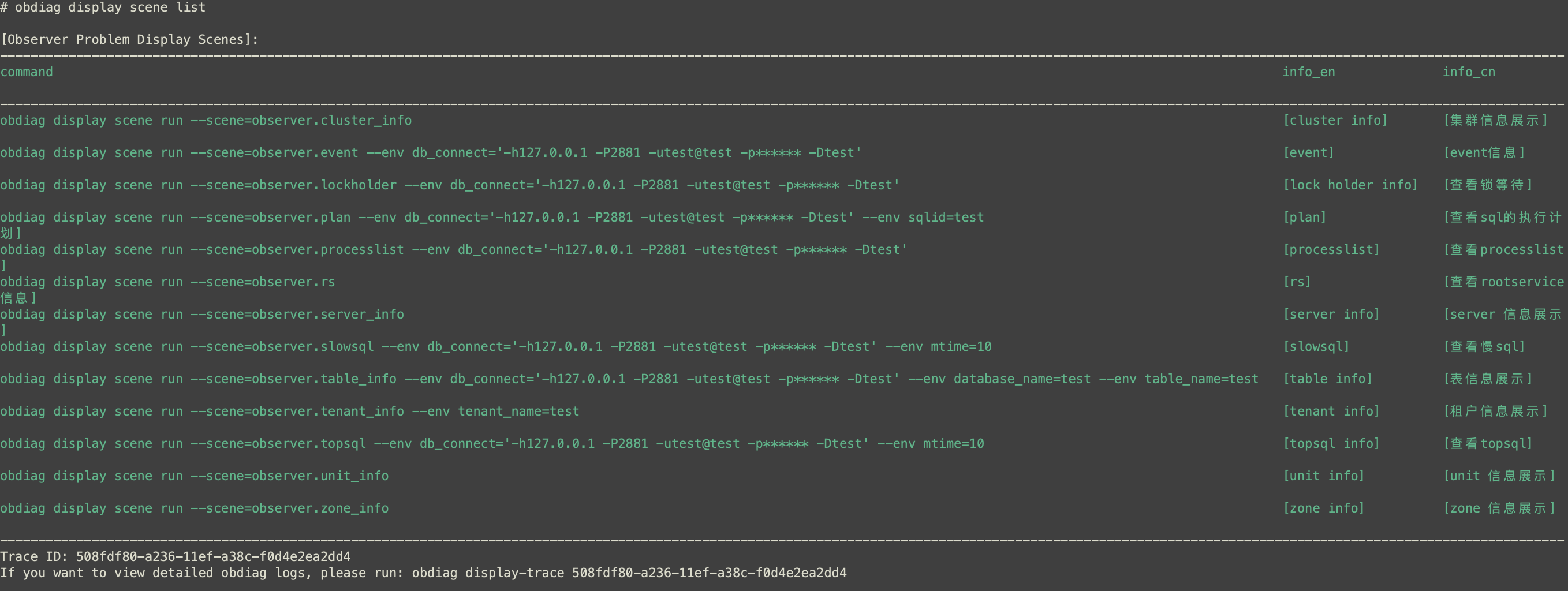Click the observer.lockholder command line
The height and width of the screenshot is (591, 1568).
point(449,185)
